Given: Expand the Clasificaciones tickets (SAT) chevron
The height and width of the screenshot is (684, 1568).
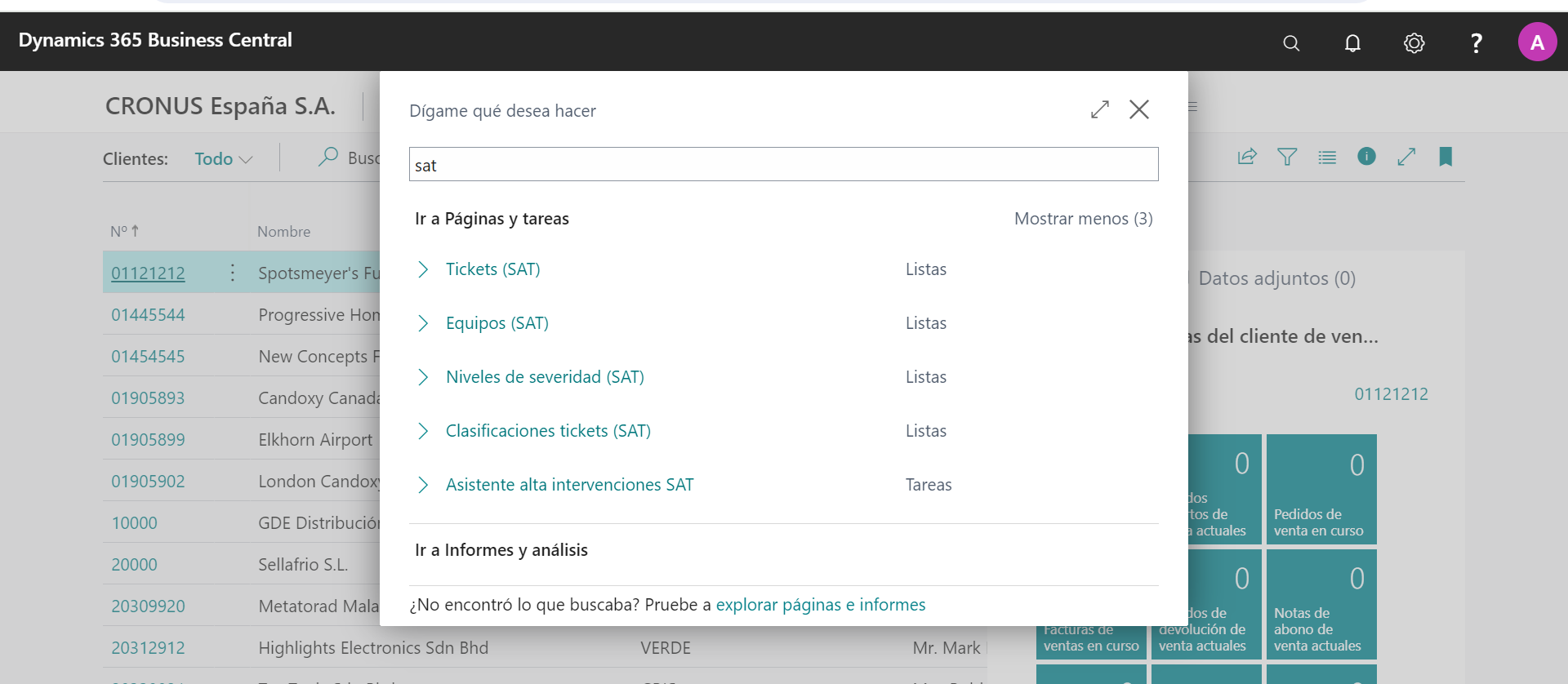Looking at the screenshot, I should 423,431.
